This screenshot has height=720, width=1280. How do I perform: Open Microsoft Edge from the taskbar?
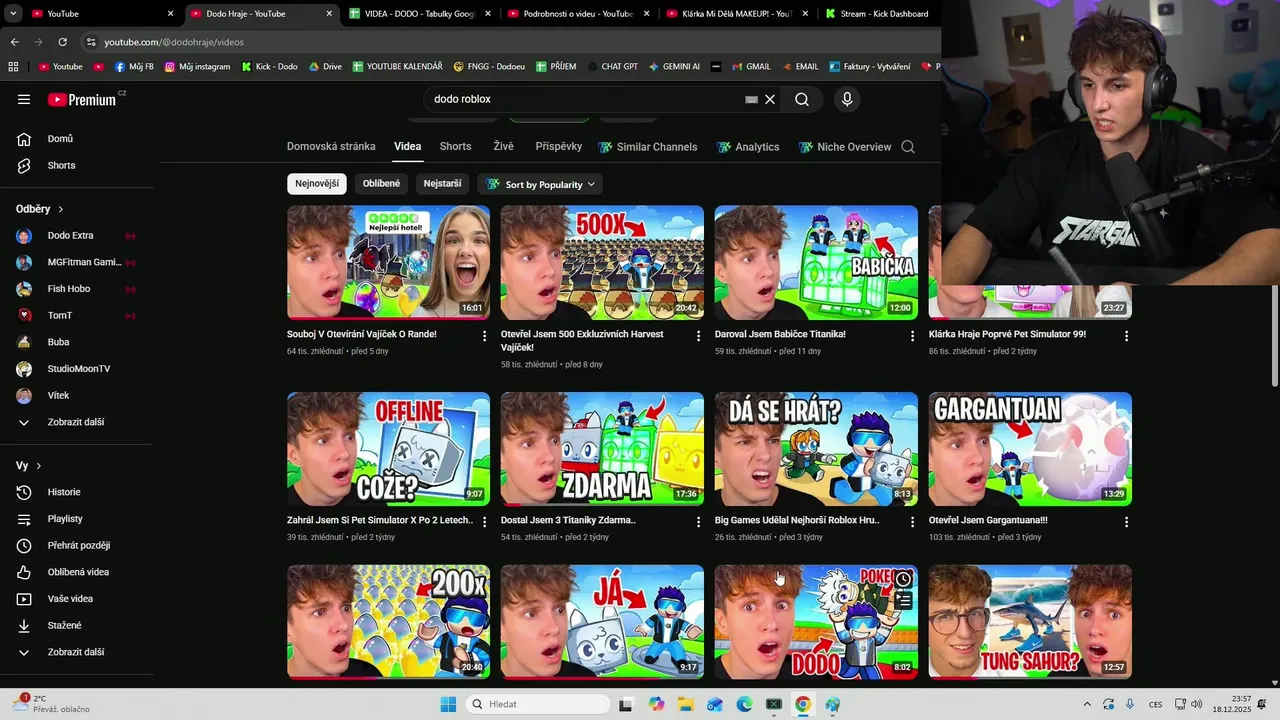click(744, 704)
